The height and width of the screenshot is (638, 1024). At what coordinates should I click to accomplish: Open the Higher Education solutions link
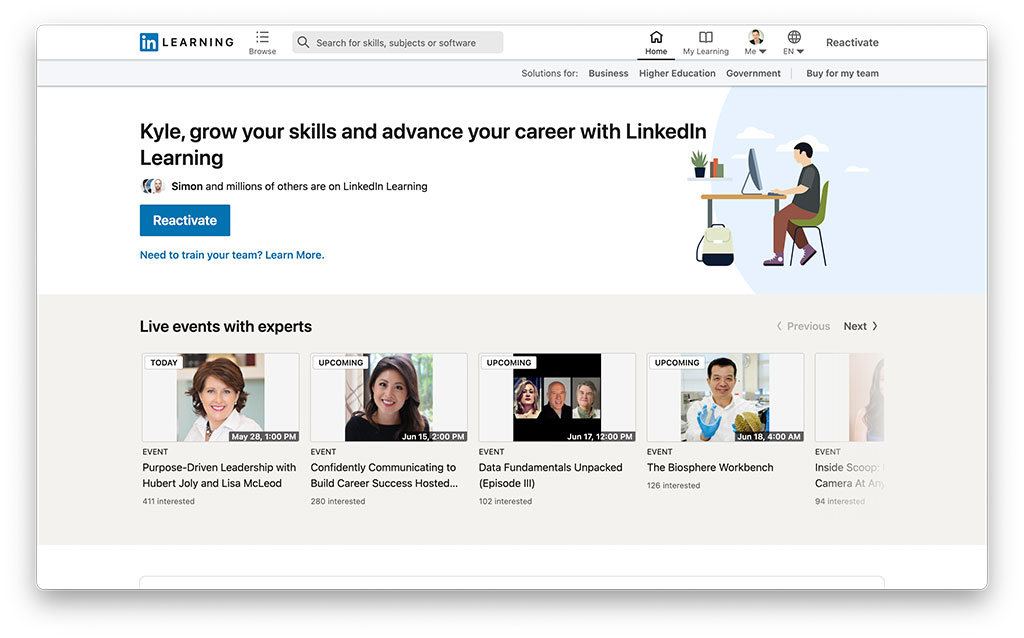click(x=677, y=73)
